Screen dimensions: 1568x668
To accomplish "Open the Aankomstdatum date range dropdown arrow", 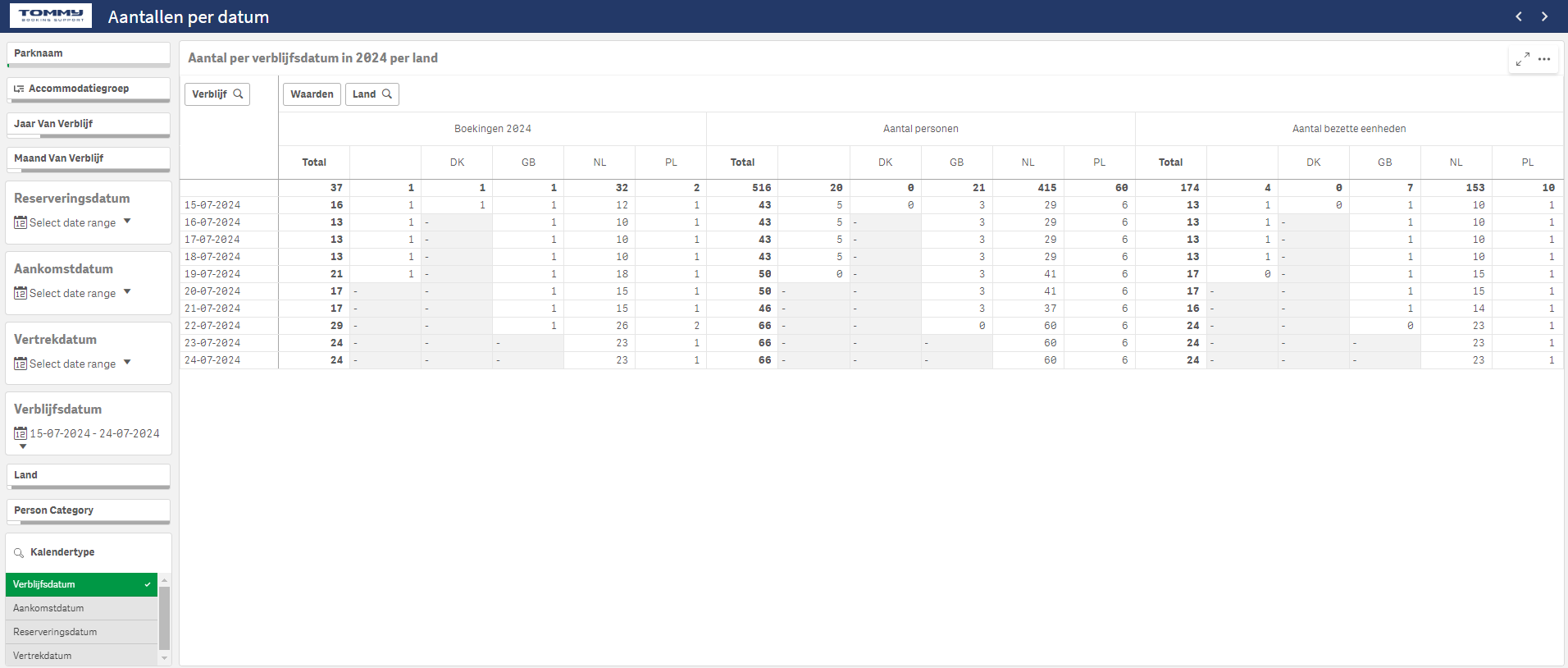I will (127, 292).
